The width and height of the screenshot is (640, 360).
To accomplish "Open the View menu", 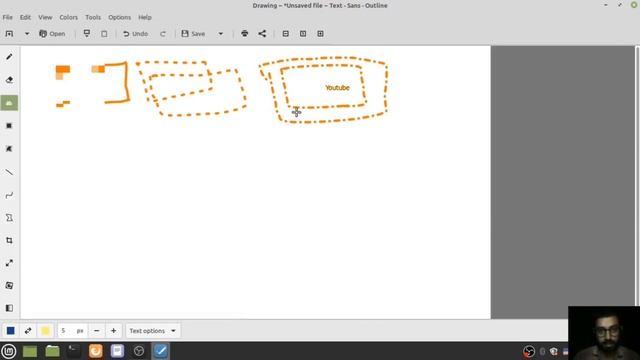I will pyautogui.click(x=45, y=17).
